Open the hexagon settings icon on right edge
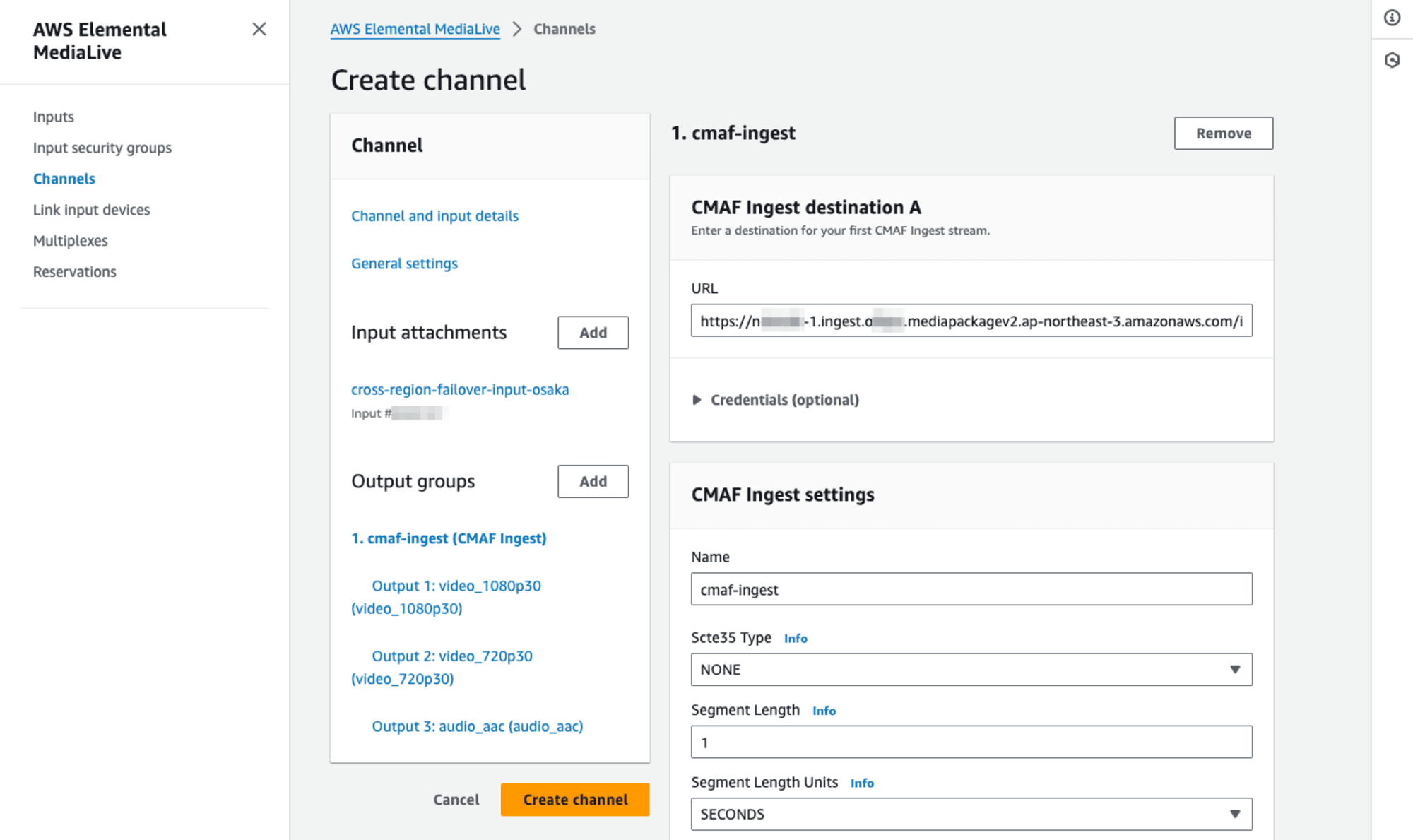Screen dimensions: 1413x840 (1392, 60)
